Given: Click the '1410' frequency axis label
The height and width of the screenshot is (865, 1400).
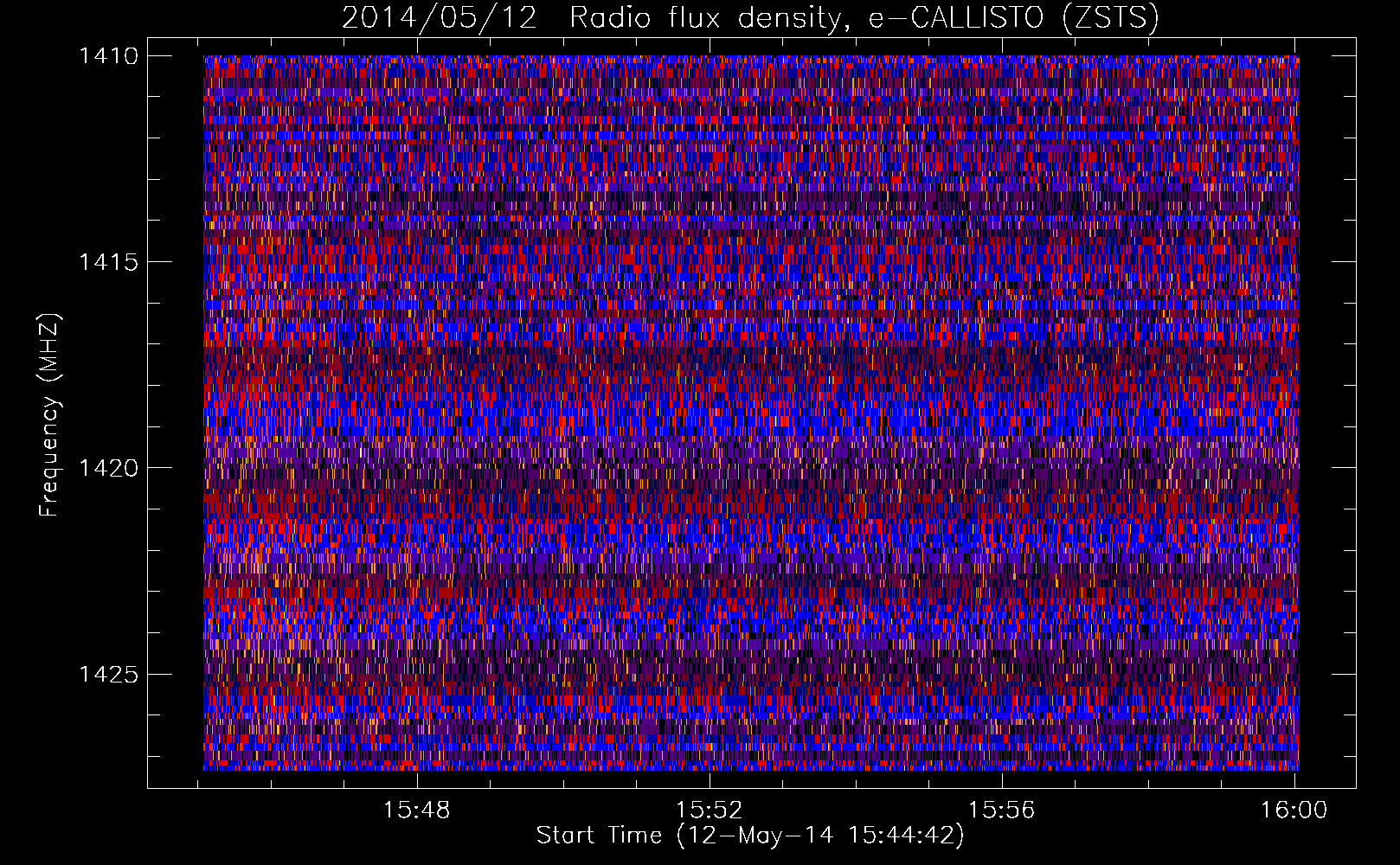Looking at the screenshot, I should pyautogui.click(x=108, y=56).
